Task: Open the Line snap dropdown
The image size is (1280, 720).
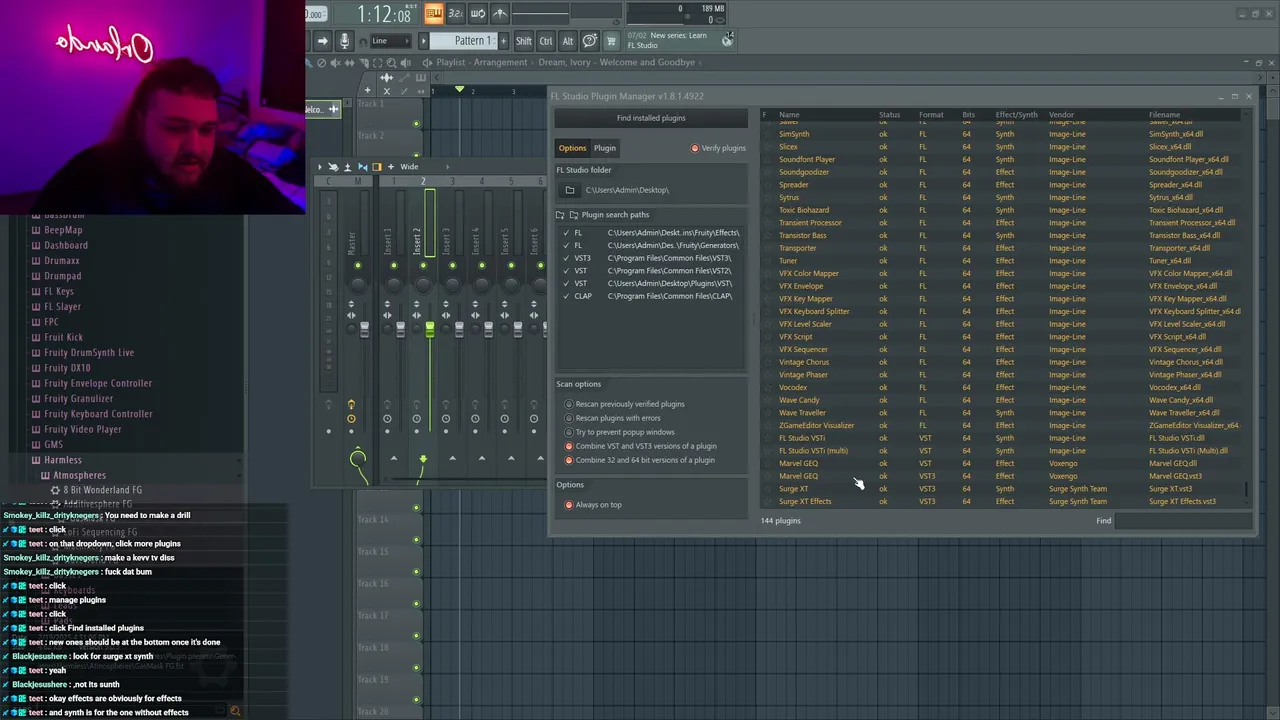Action: [391, 41]
